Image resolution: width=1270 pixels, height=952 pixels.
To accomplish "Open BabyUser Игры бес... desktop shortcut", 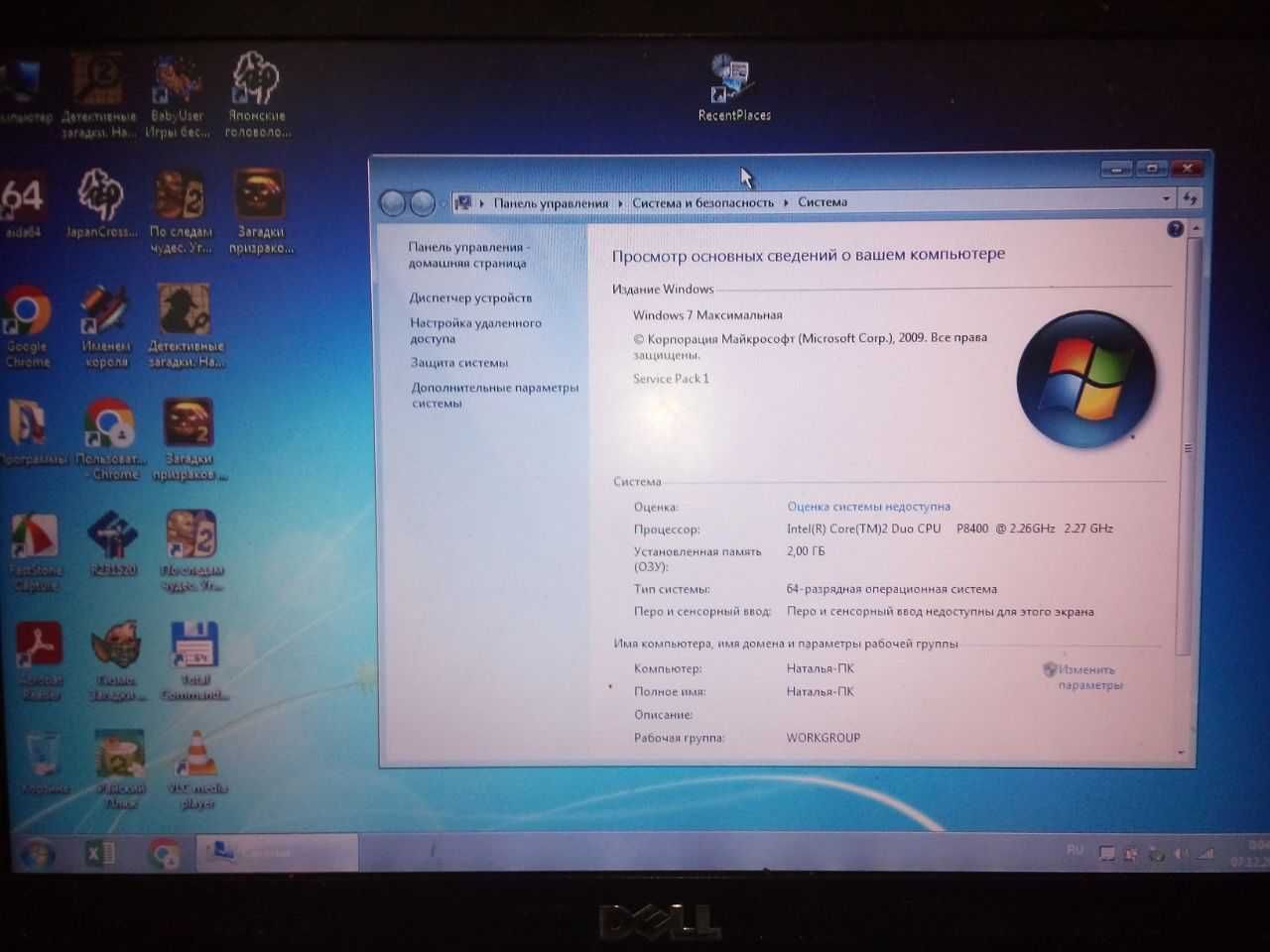I will tap(178, 96).
